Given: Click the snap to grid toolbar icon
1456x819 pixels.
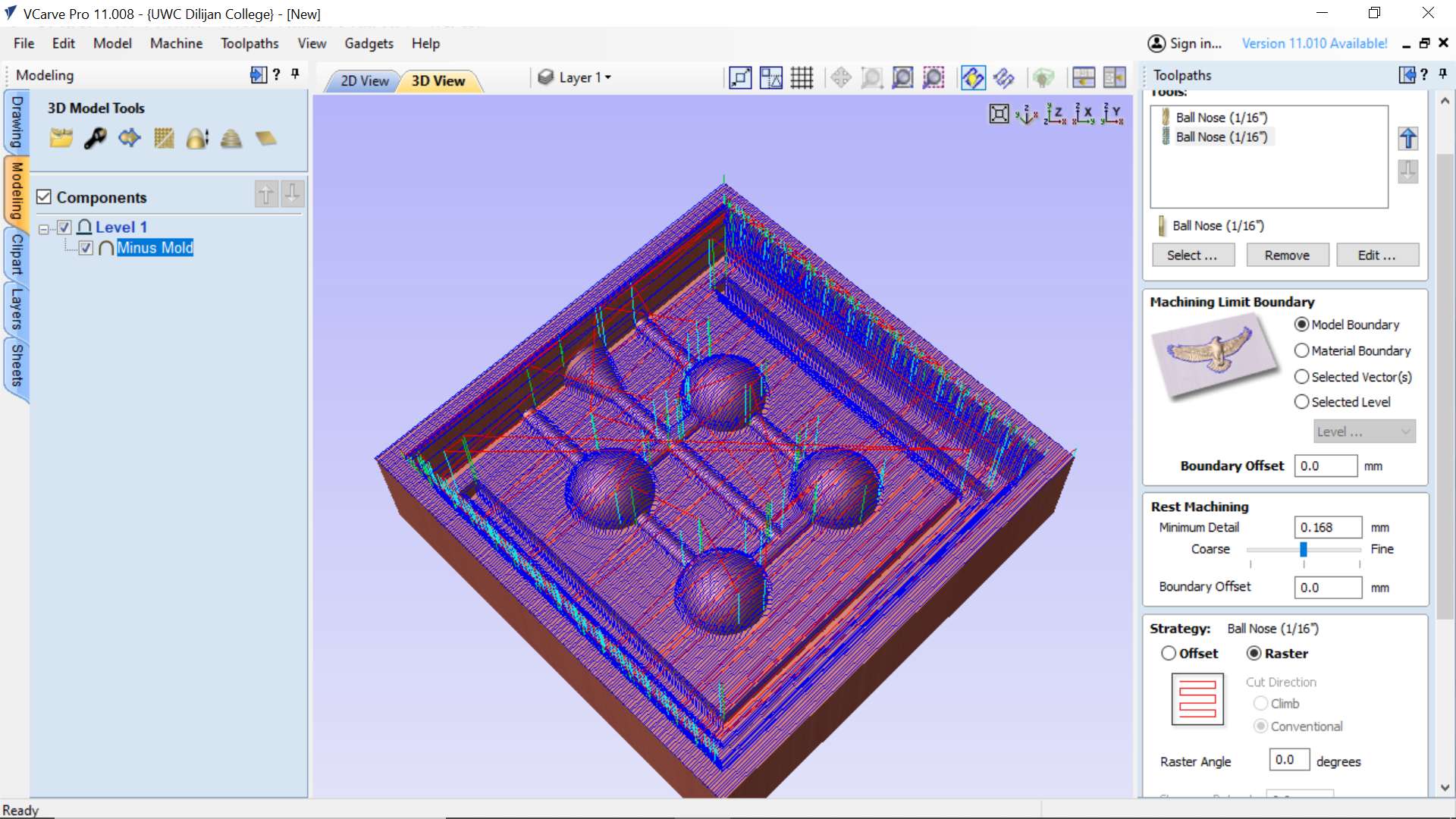Looking at the screenshot, I should pos(802,77).
